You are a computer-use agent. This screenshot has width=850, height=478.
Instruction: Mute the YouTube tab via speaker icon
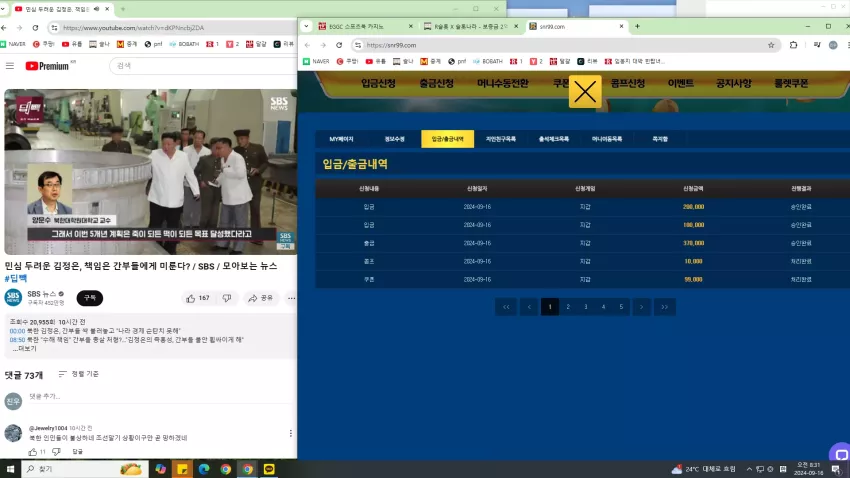(96, 9)
